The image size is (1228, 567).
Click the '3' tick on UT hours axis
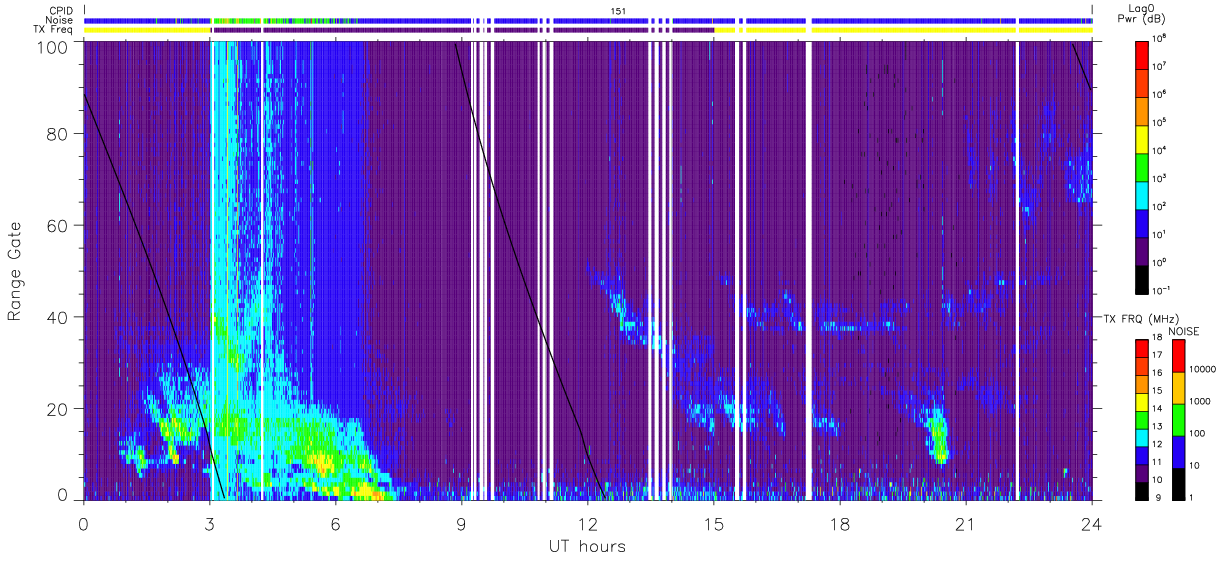click(x=210, y=524)
